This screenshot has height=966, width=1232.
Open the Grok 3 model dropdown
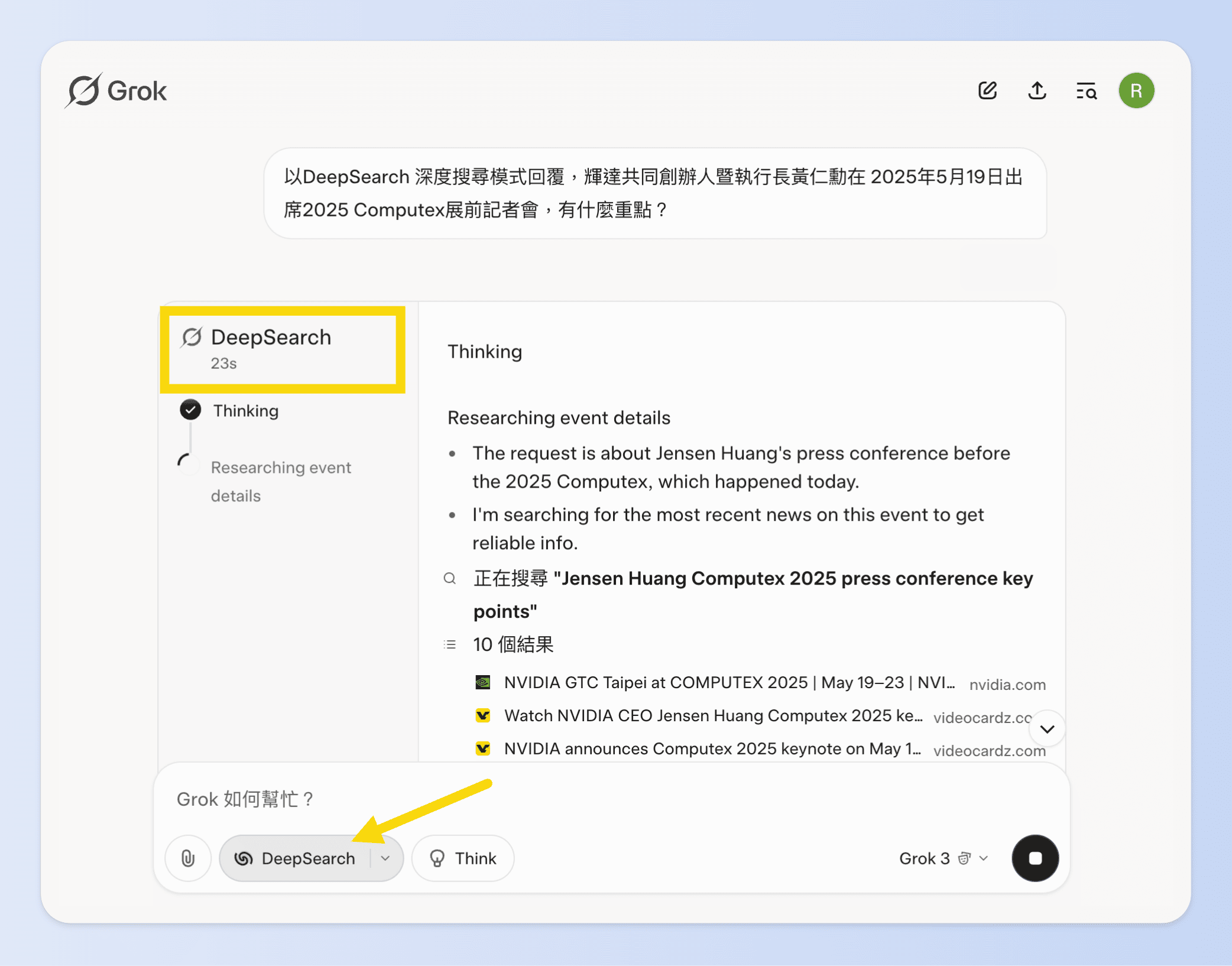click(944, 858)
